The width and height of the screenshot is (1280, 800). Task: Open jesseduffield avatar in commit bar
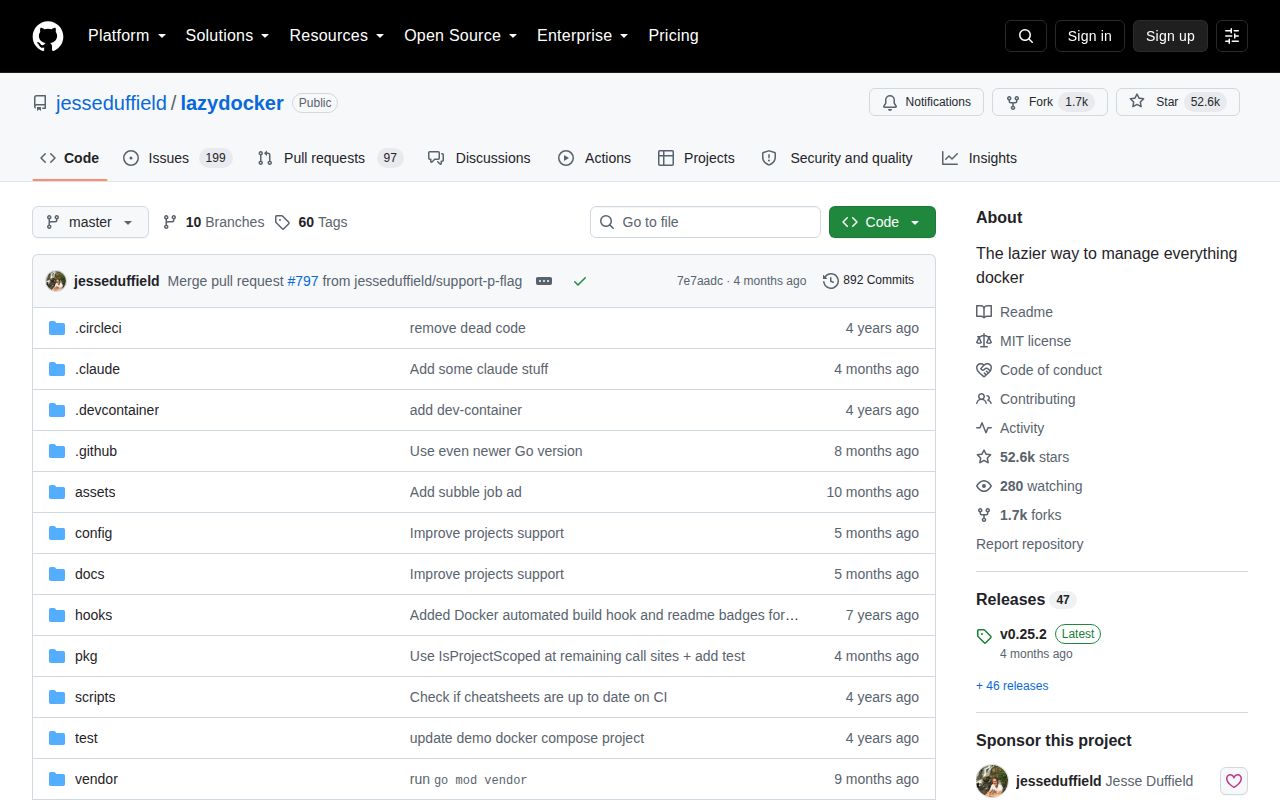point(56,281)
